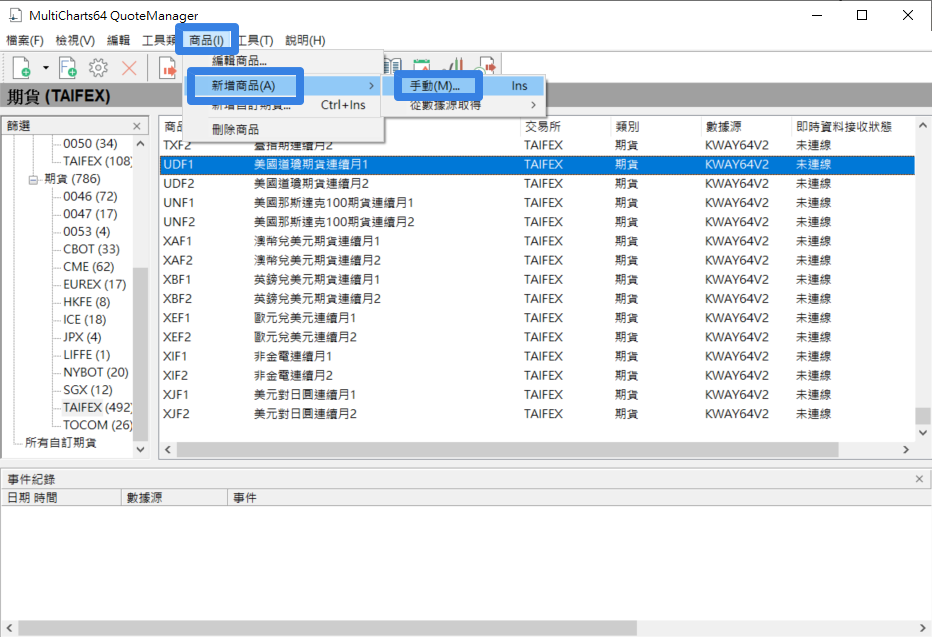Select HKFE (8) tree item
932x637 pixels.
(x=87, y=302)
